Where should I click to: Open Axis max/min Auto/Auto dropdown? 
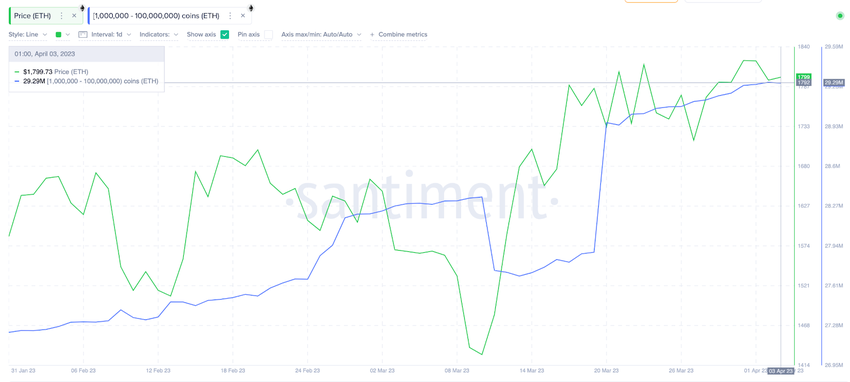[x=321, y=34]
